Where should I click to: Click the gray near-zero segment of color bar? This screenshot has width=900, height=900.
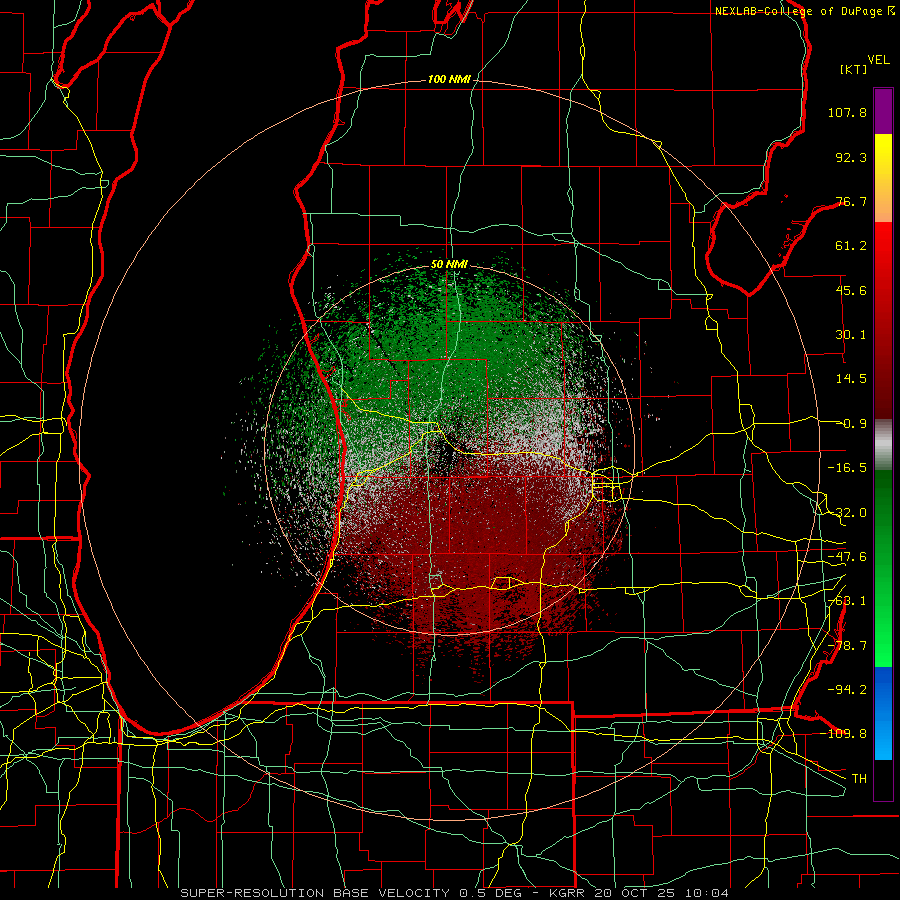pyautogui.click(x=883, y=445)
